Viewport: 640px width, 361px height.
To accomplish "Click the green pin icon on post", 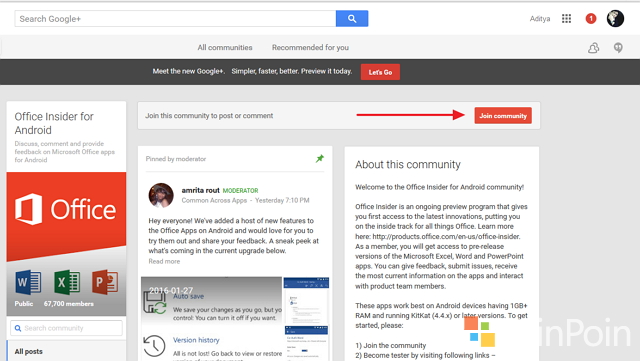I will click(x=320, y=158).
